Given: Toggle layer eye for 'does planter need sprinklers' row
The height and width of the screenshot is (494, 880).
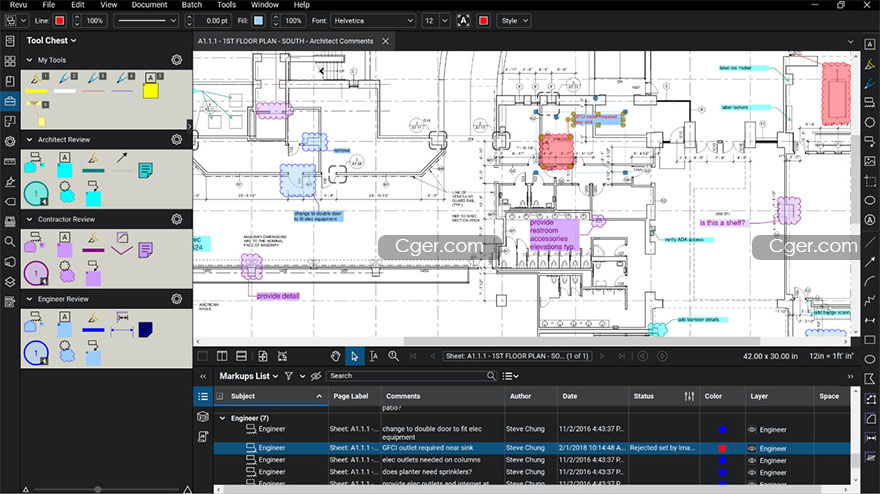Looking at the screenshot, I should (752, 473).
